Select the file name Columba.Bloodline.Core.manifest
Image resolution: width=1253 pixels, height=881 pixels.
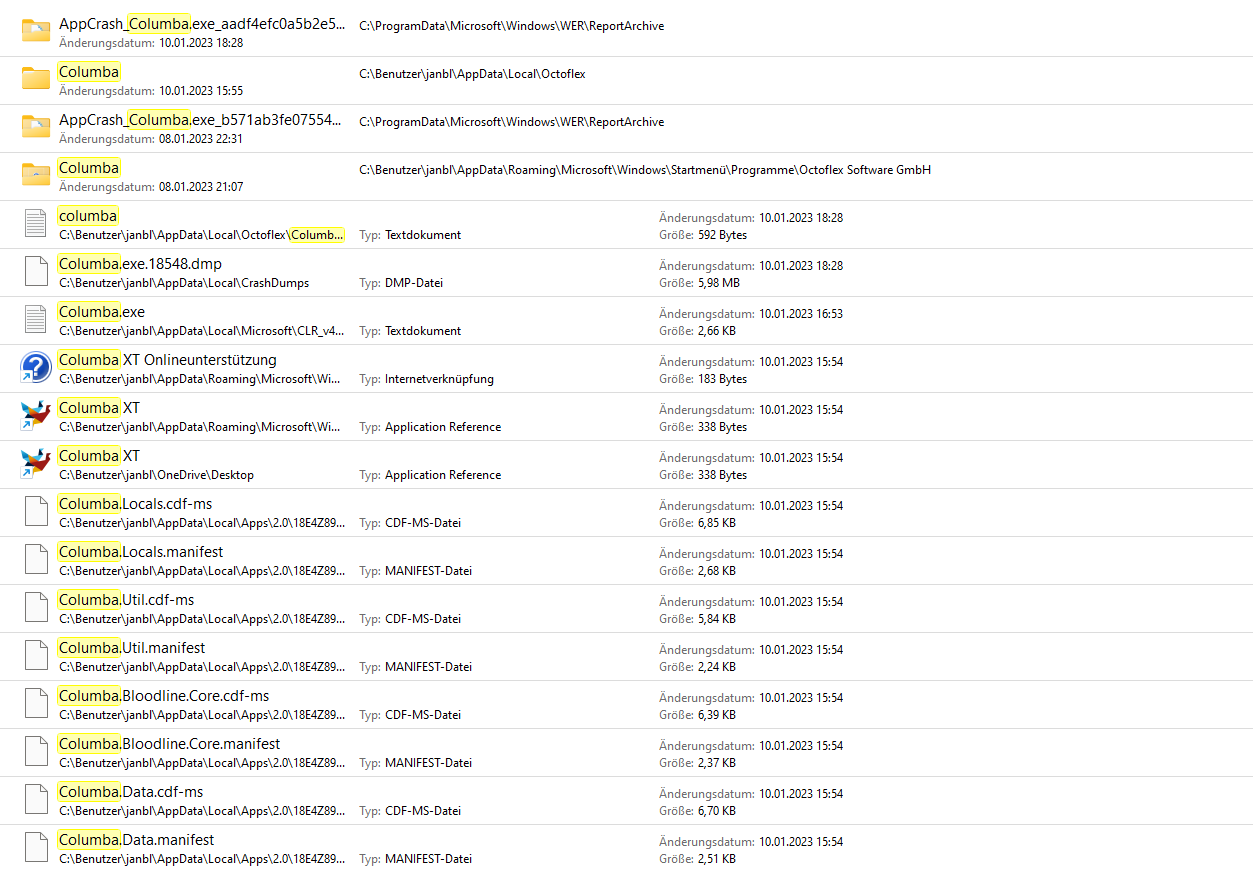pyautogui.click(x=170, y=744)
